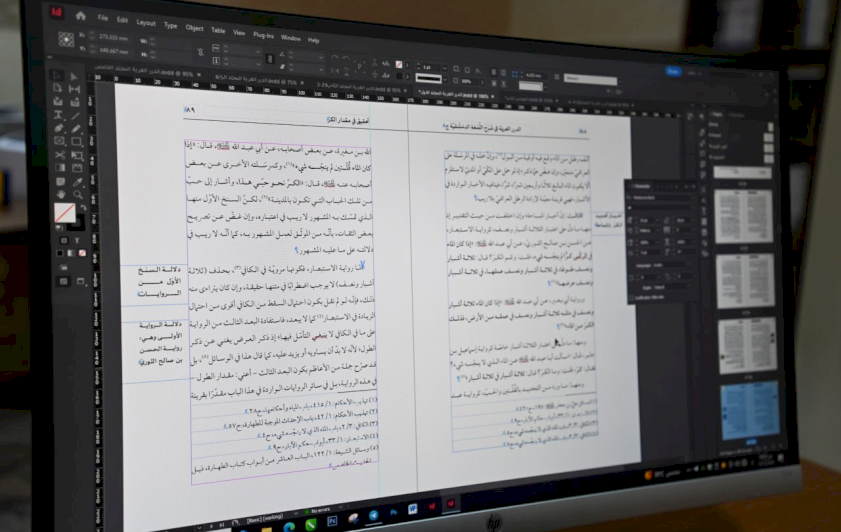Reset to default fill and stroke
The width and height of the screenshot is (841, 532).
pos(59,228)
